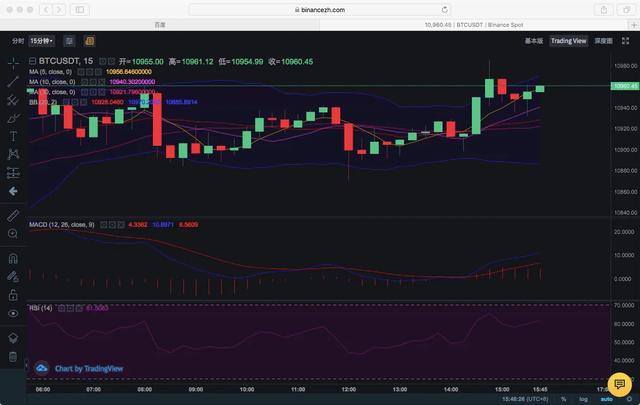Toggle log scale mode

point(584,399)
